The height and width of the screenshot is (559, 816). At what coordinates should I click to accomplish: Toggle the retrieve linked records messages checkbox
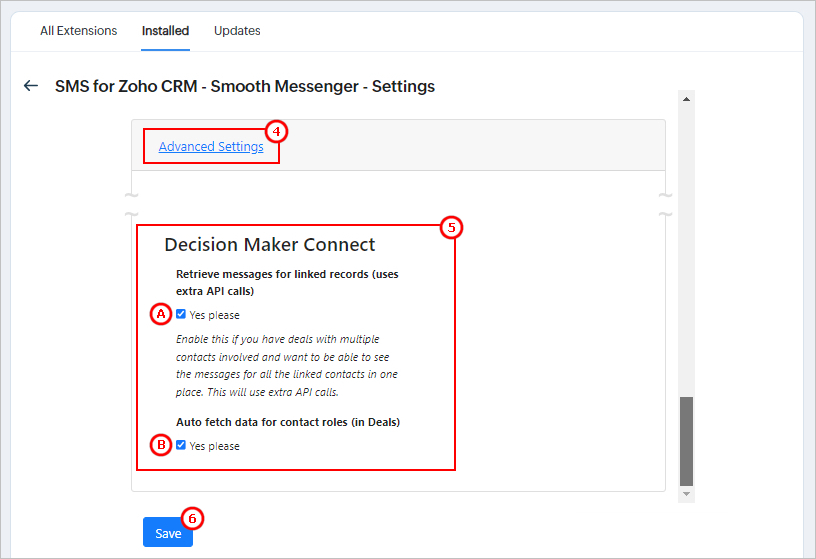coord(181,314)
